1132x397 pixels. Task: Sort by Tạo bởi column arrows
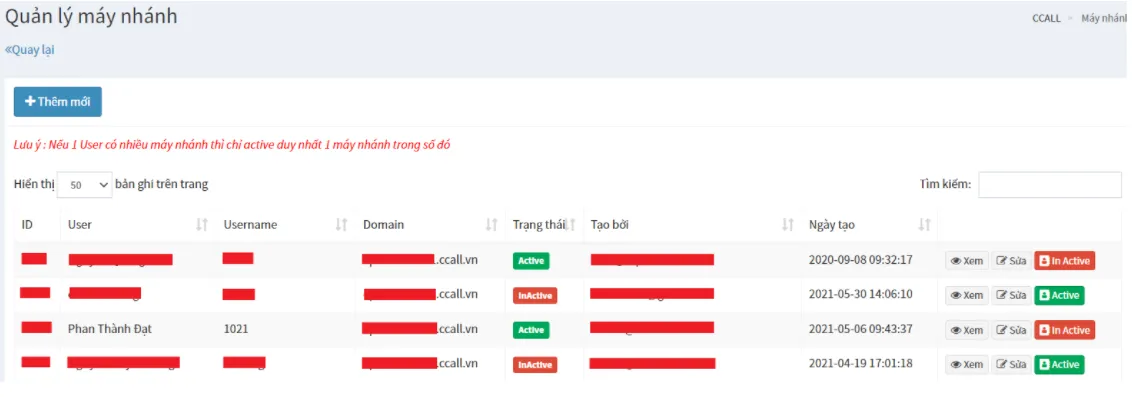pos(788,224)
